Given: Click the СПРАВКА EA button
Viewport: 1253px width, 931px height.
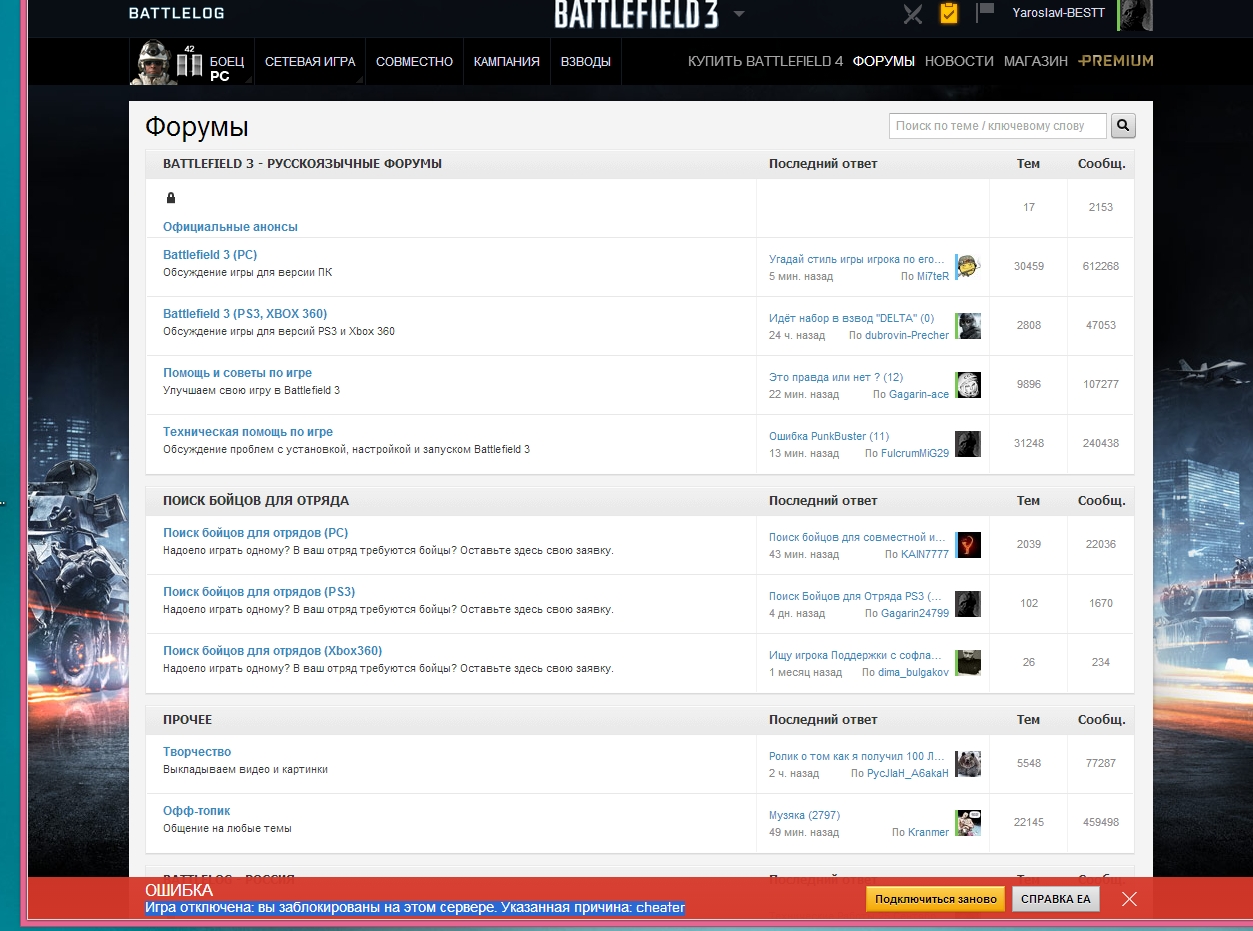Looking at the screenshot, I should click(1055, 899).
